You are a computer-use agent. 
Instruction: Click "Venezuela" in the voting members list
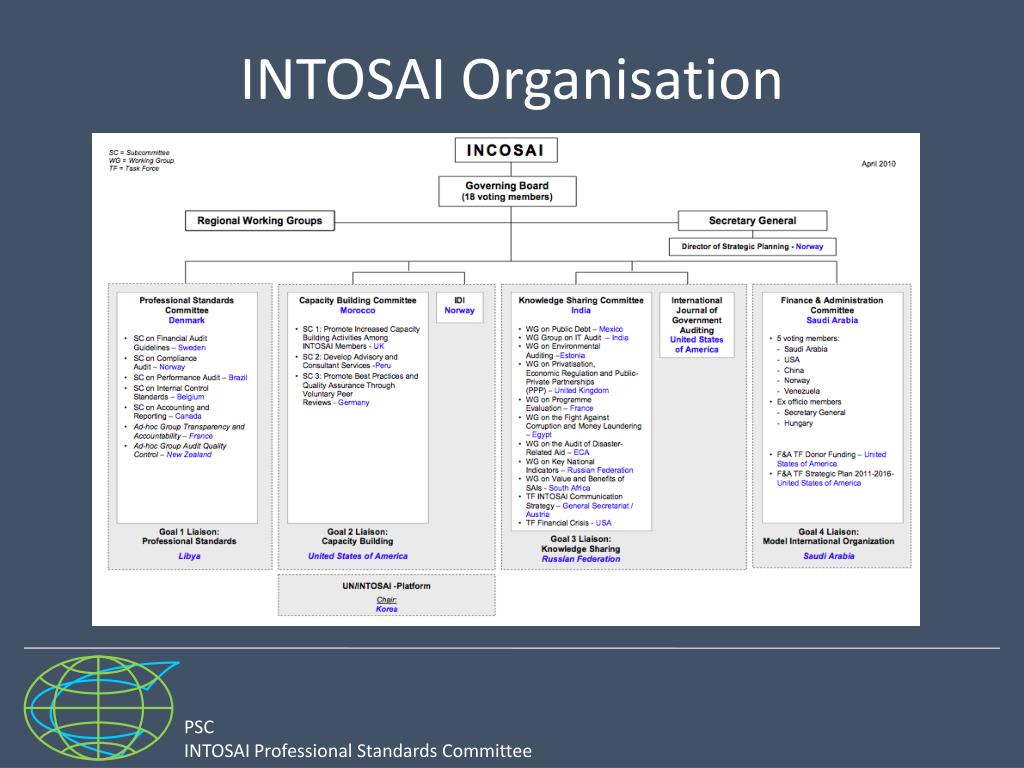click(802, 391)
